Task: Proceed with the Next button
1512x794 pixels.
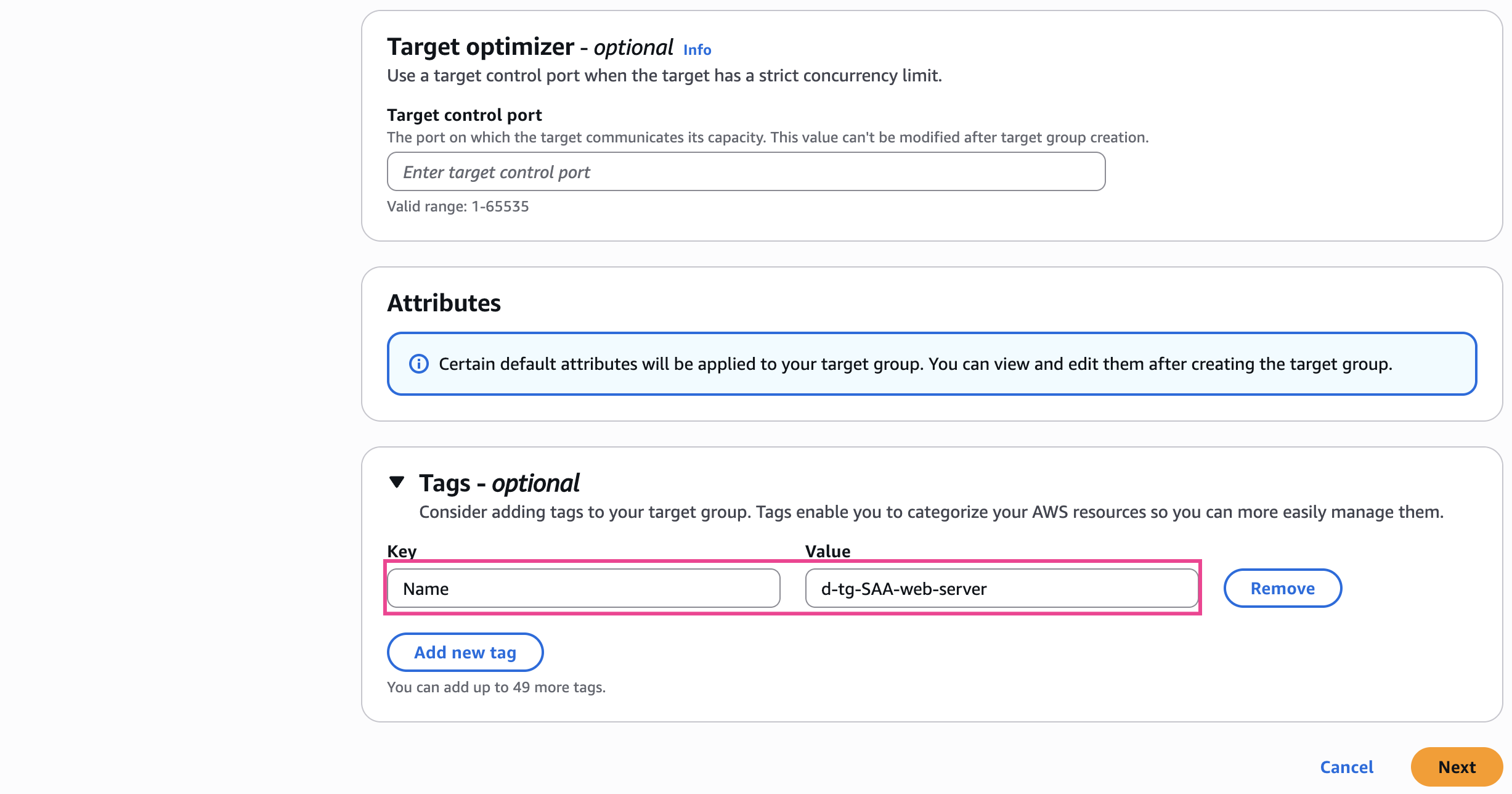Action: tap(1457, 767)
